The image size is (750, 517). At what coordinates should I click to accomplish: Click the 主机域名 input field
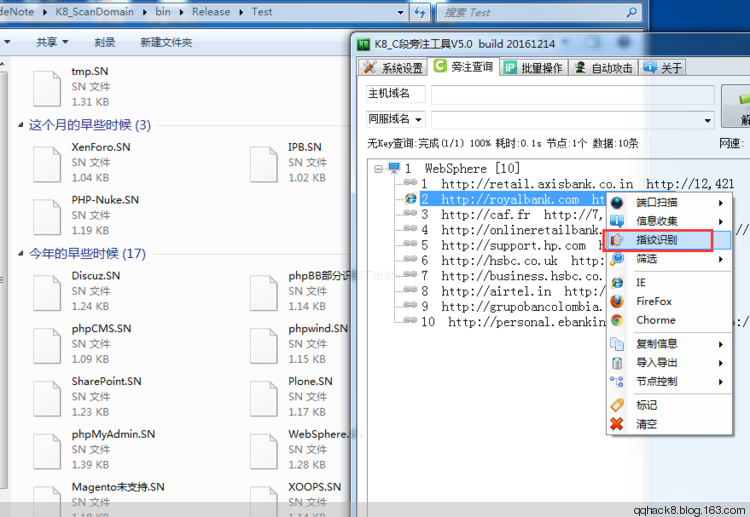(x=573, y=94)
